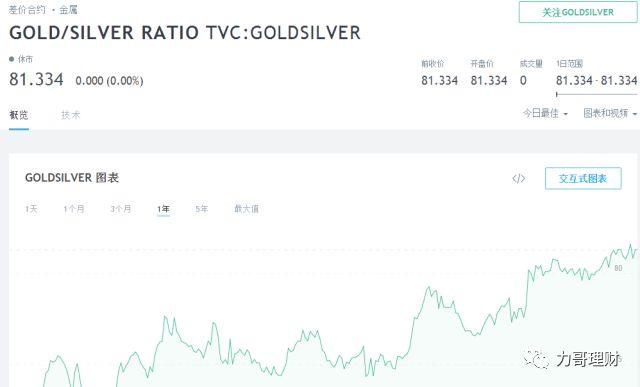Select the 1天 time range
This screenshot has height=387, width=640.
[31, 209]
